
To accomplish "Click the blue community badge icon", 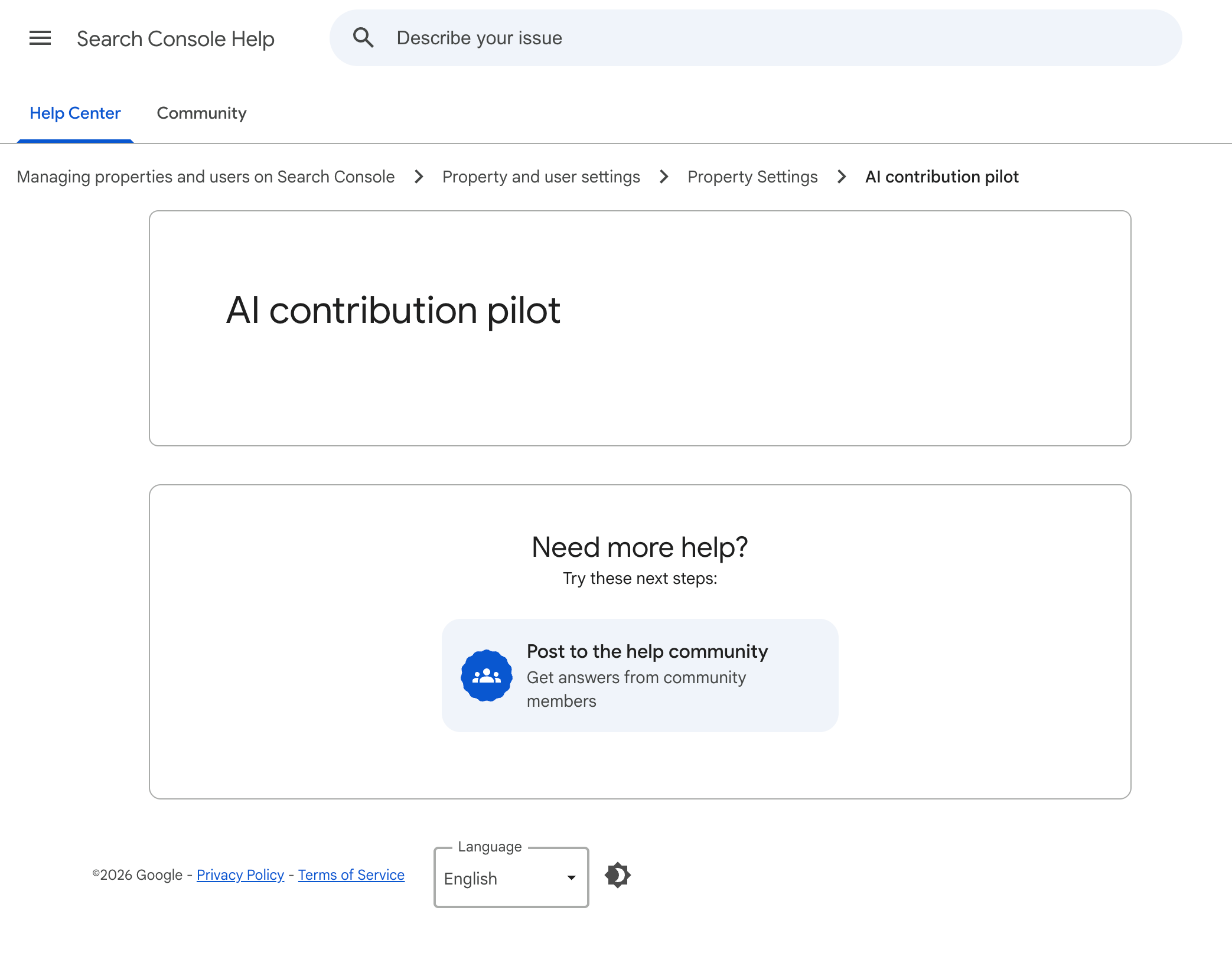I will click(486, 675).
